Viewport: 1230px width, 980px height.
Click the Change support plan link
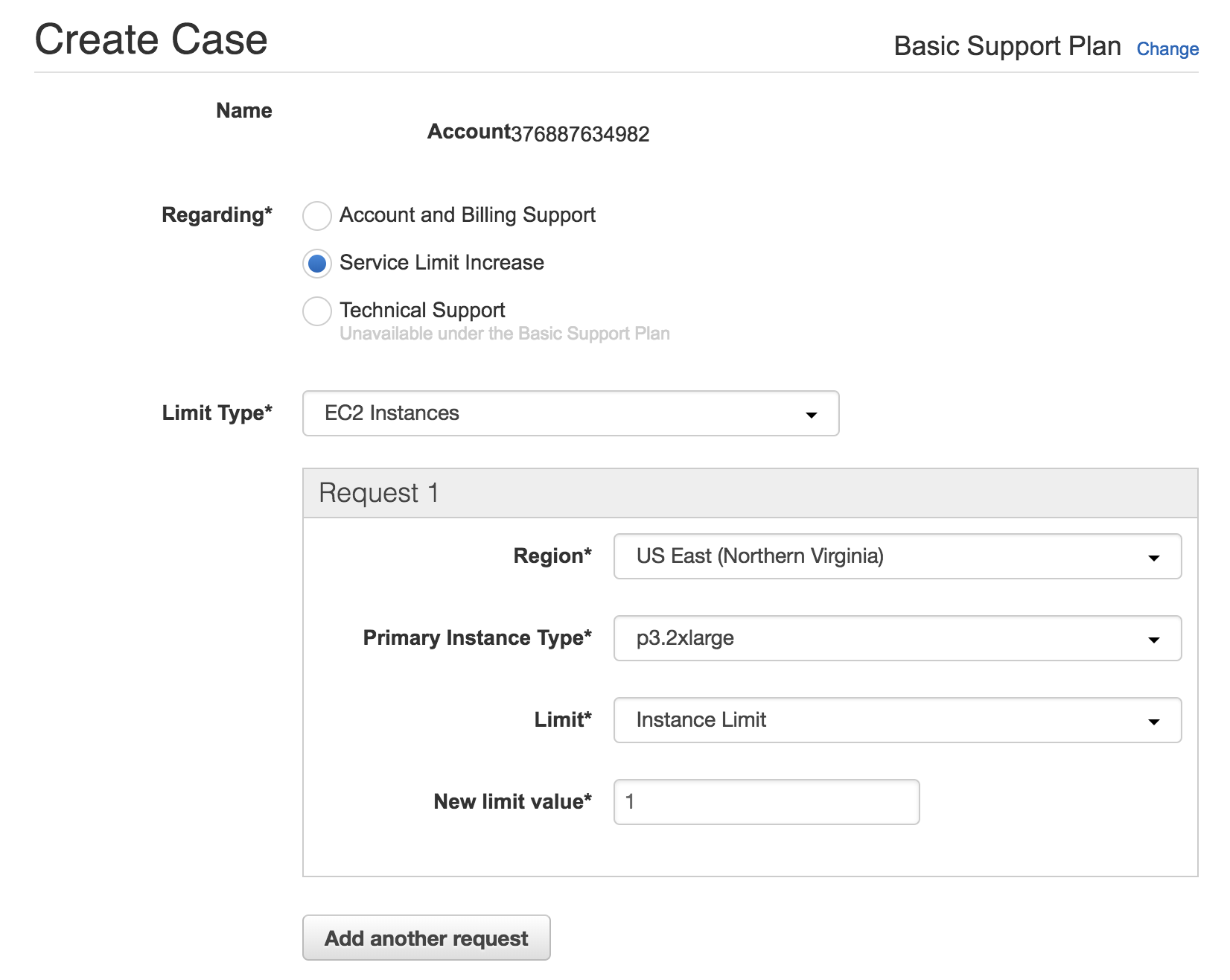(x=1167, y=49)
